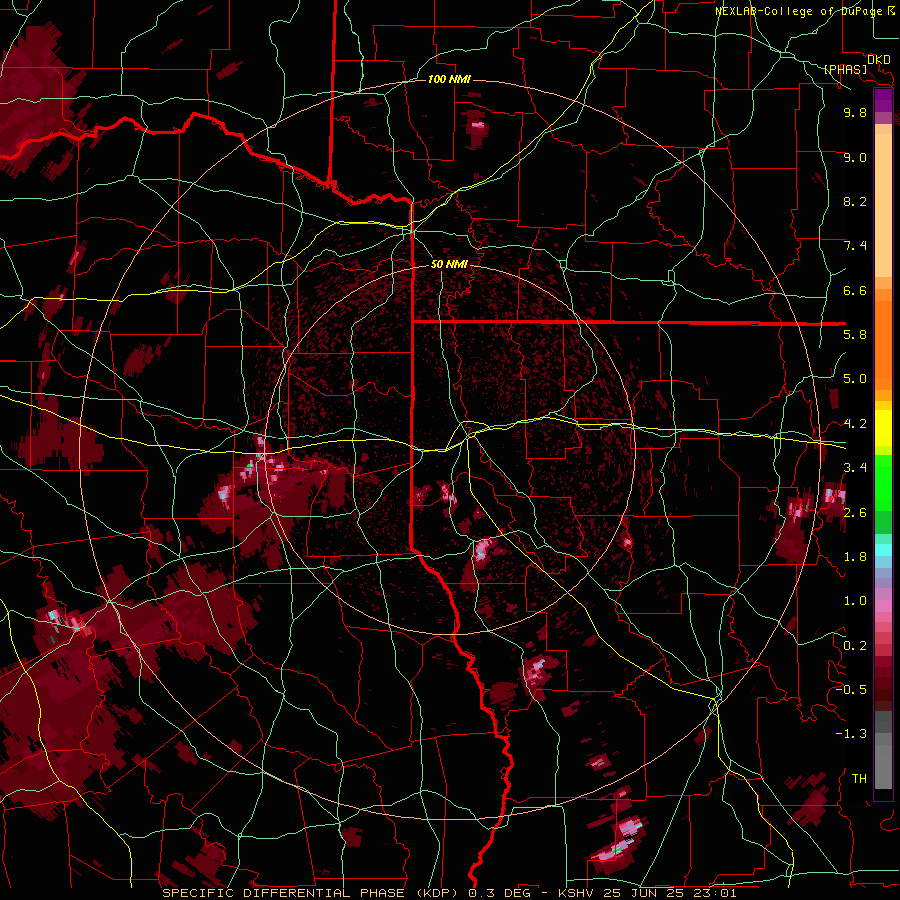Click the 1.8 scale value
The width and height of the screenshot is (900, 900).
pos(855,557)
